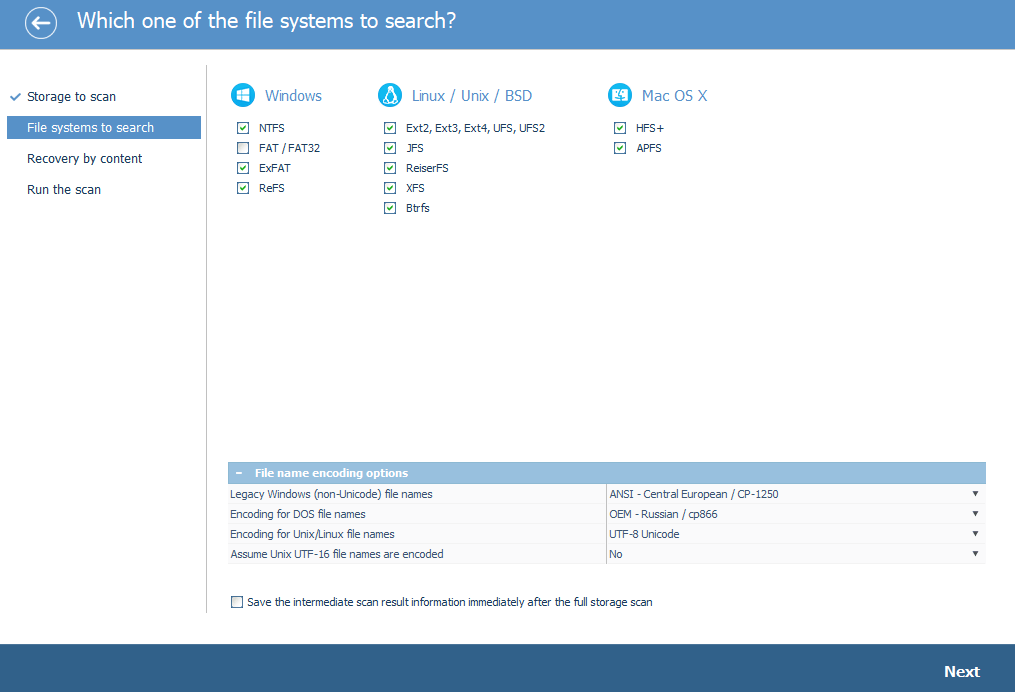Click the Mac OS X Finder icon

click(x=619, y=95)
